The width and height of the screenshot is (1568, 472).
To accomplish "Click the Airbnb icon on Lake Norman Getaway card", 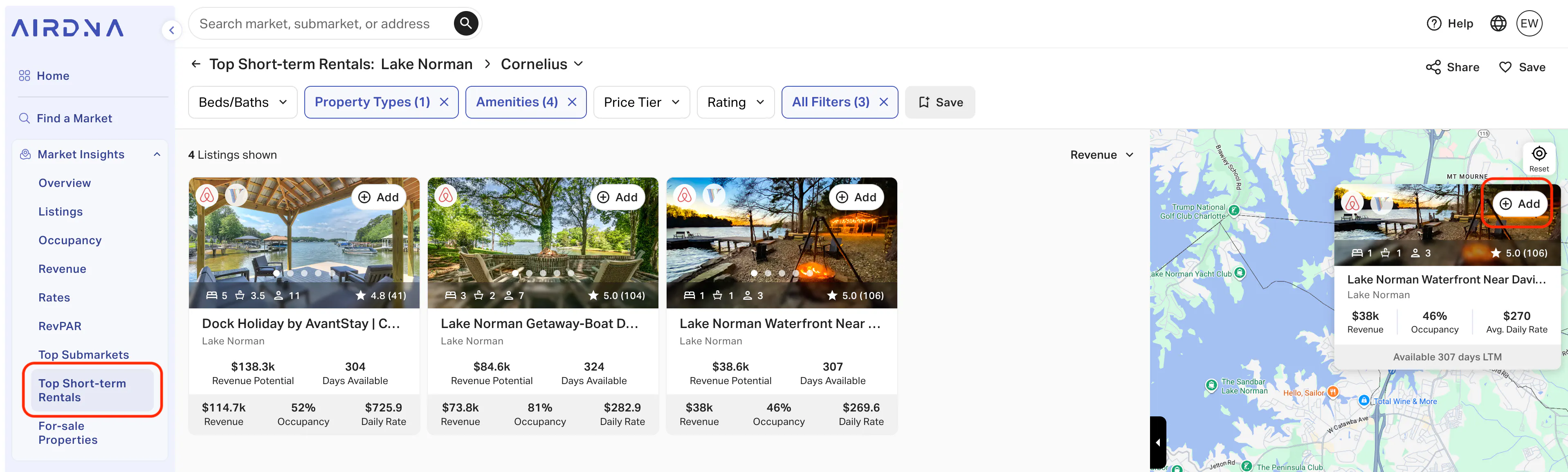I will click(445, 196).
